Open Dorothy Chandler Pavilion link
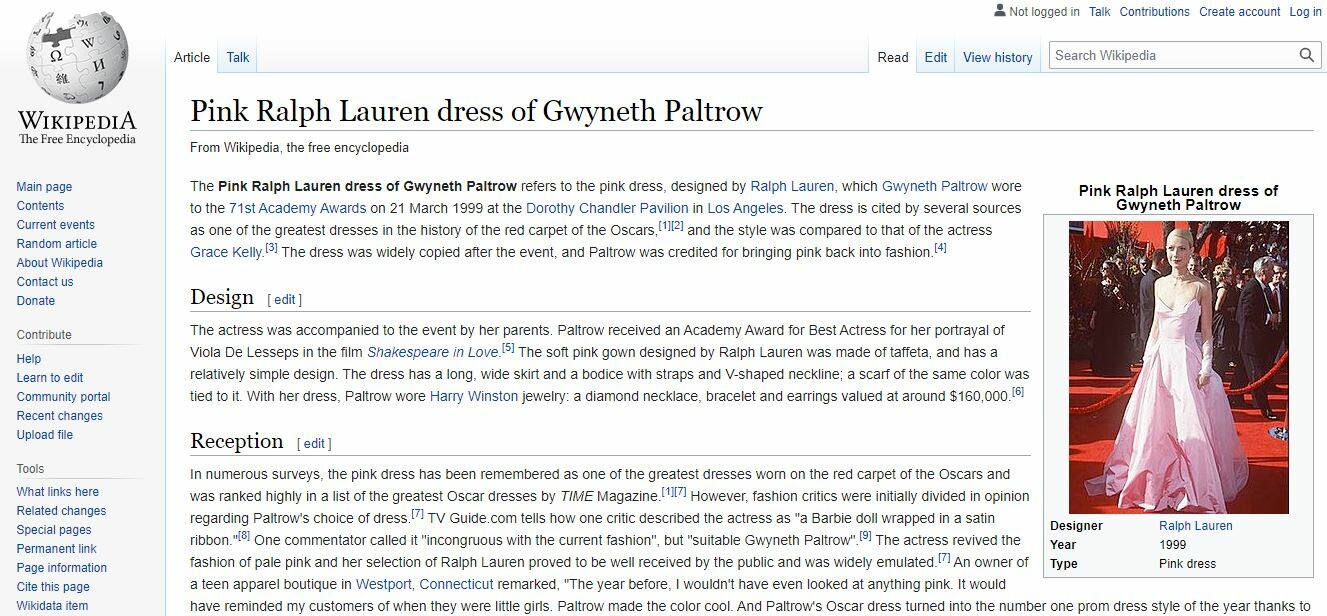The image size is (1327, 616). (607, 208)
